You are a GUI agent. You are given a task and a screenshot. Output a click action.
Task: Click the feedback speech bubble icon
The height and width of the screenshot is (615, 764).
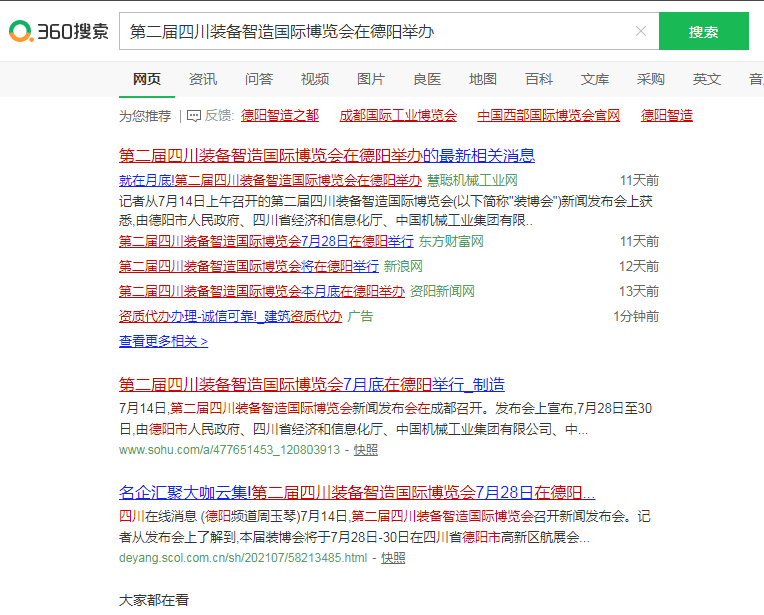point(194,116)
